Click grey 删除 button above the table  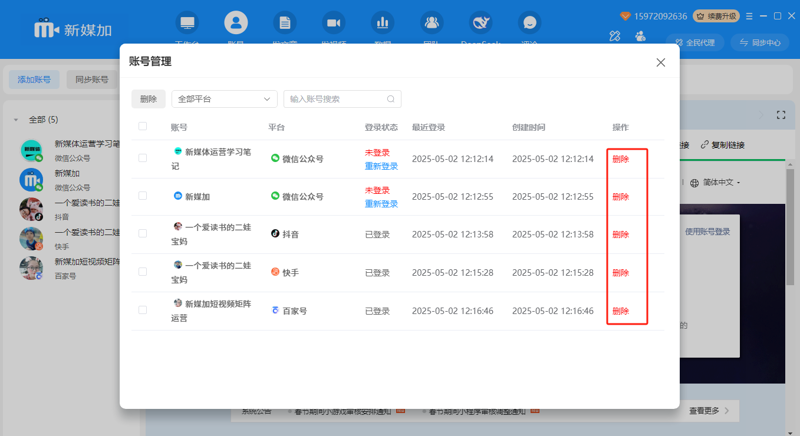coord(148,99)
